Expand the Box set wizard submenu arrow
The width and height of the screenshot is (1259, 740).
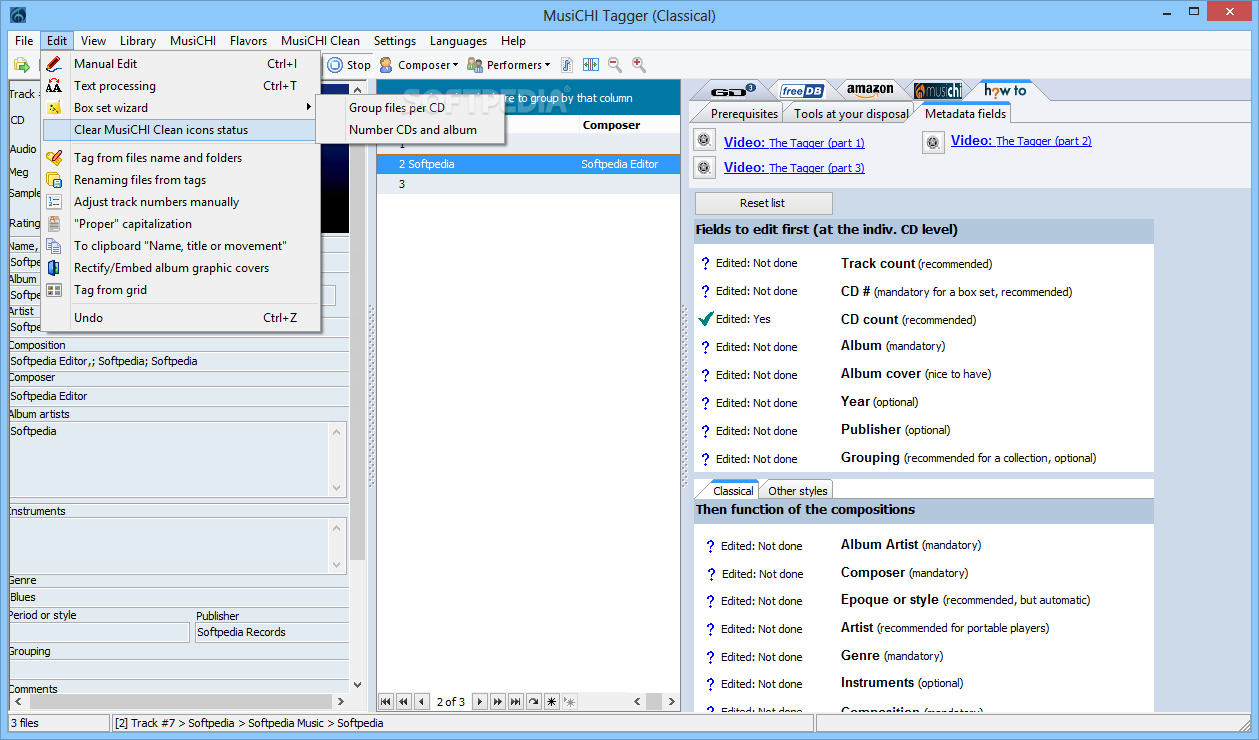[309, 108]
